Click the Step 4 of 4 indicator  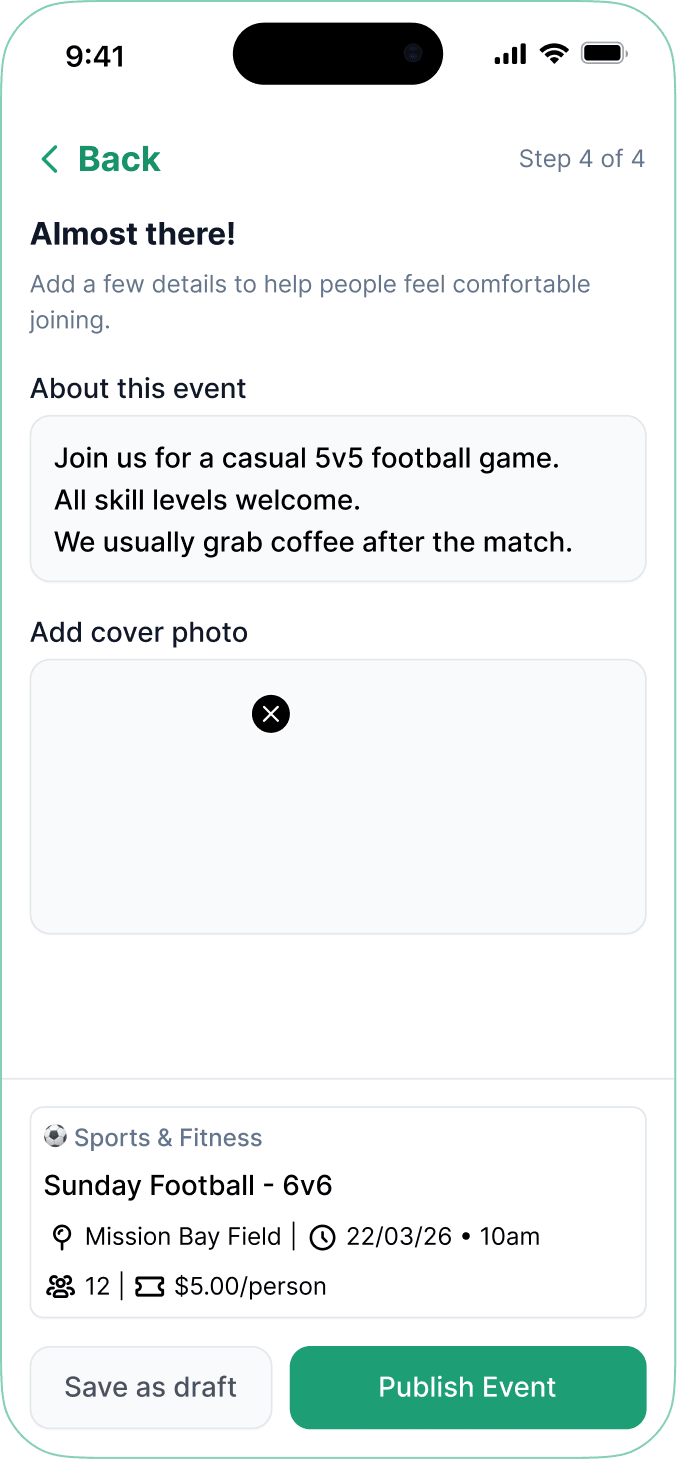582,158
